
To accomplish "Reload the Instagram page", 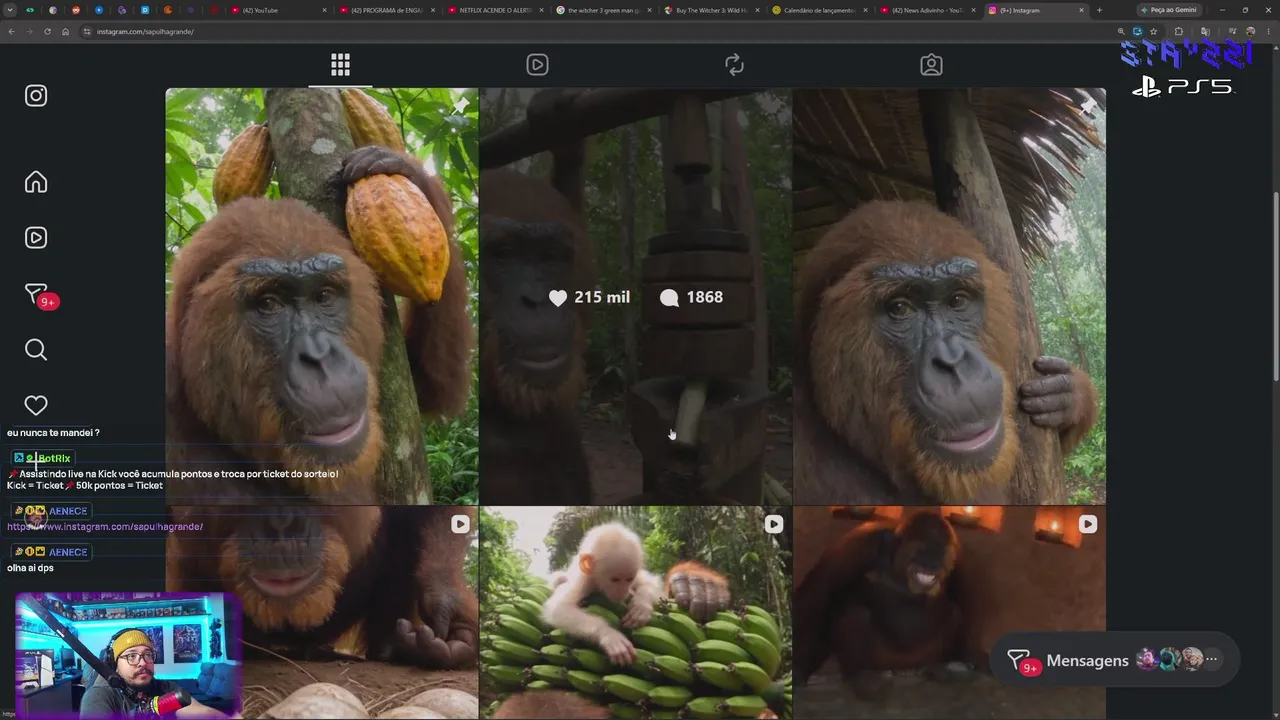I will [47, 31].
